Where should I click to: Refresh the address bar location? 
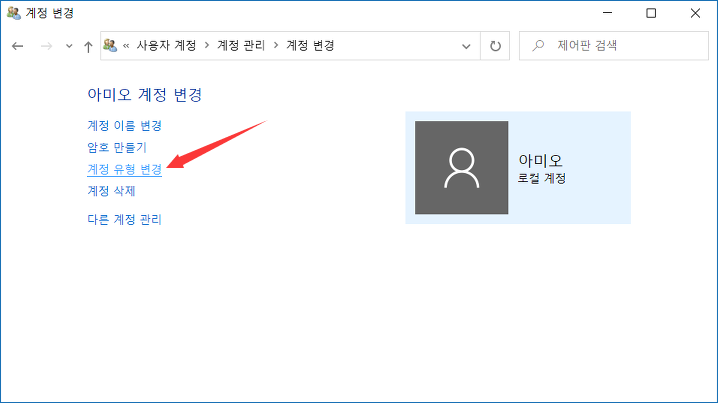(x=495, y=46)
